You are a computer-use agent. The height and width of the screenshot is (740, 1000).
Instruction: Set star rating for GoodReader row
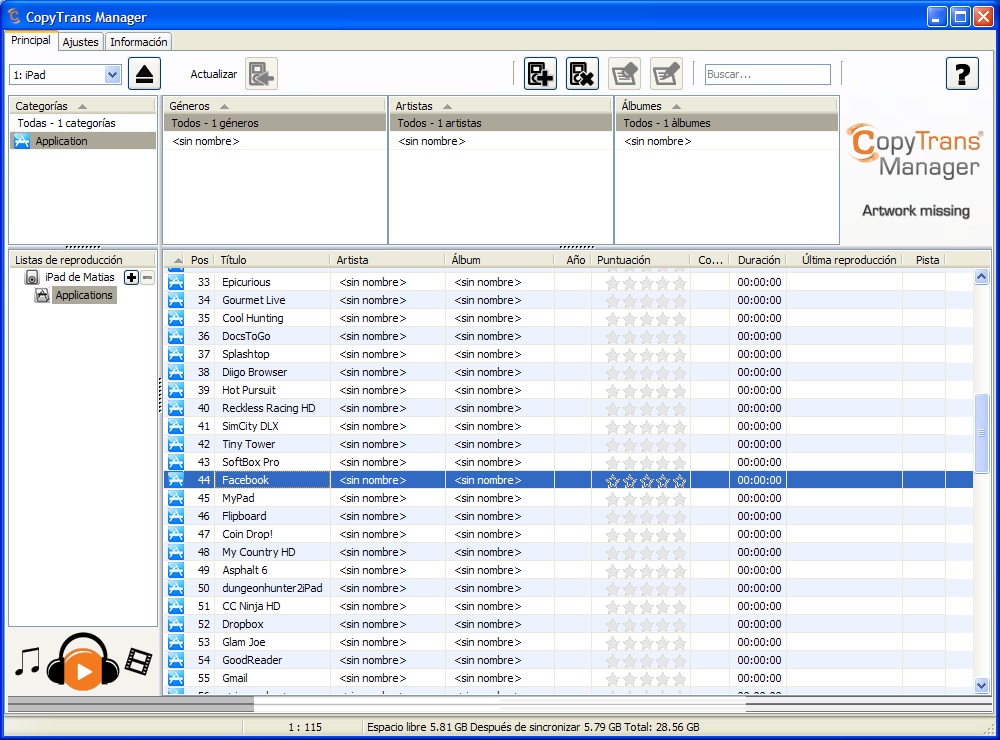pos(645,660)
